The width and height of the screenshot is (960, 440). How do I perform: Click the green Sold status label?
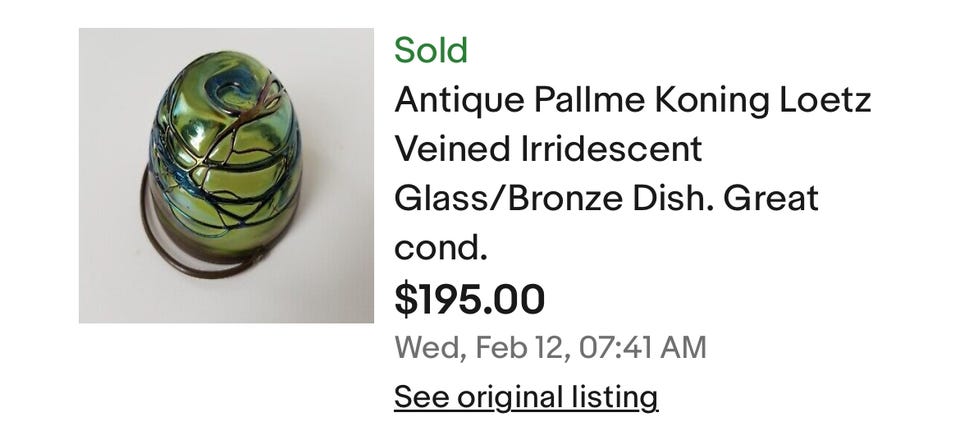430,50
